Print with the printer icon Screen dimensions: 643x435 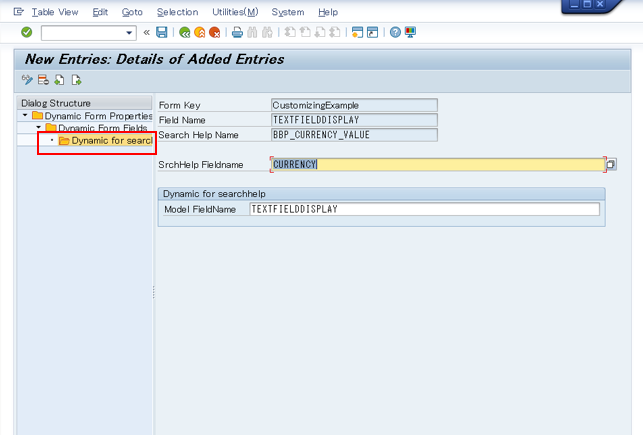tap(237, 32)
